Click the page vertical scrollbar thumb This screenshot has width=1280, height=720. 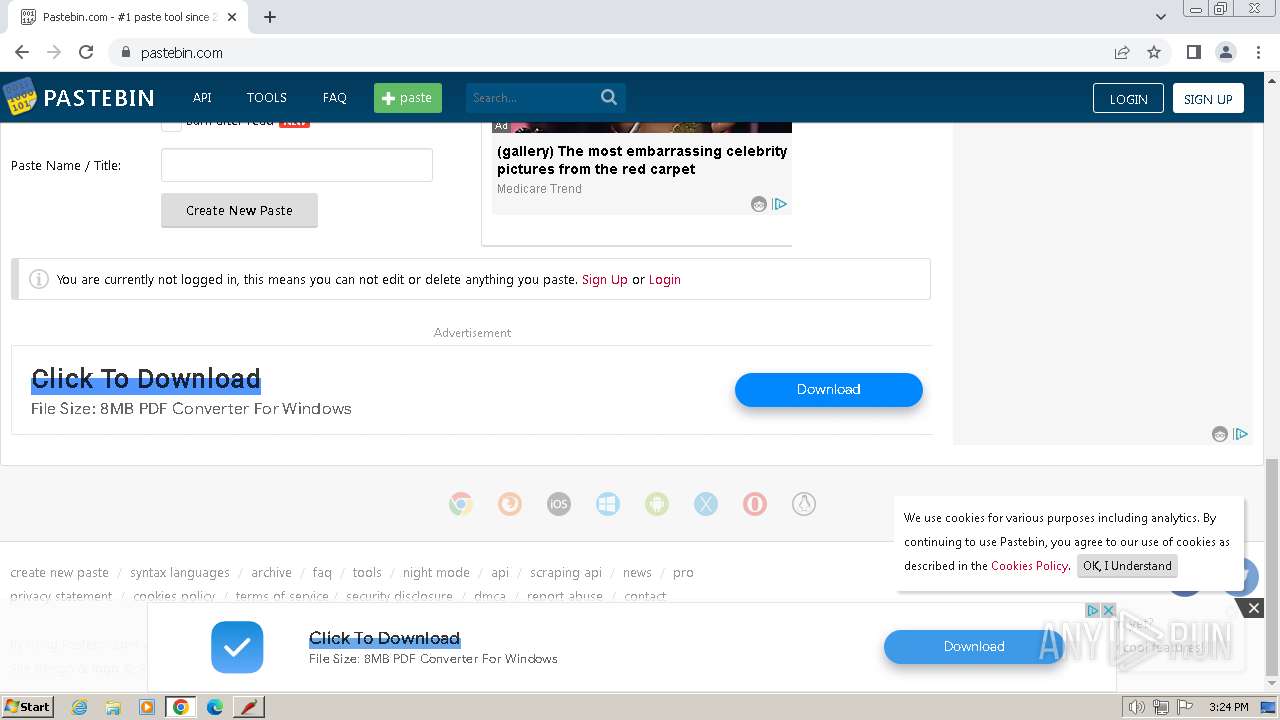click(x=1271, y=567)
